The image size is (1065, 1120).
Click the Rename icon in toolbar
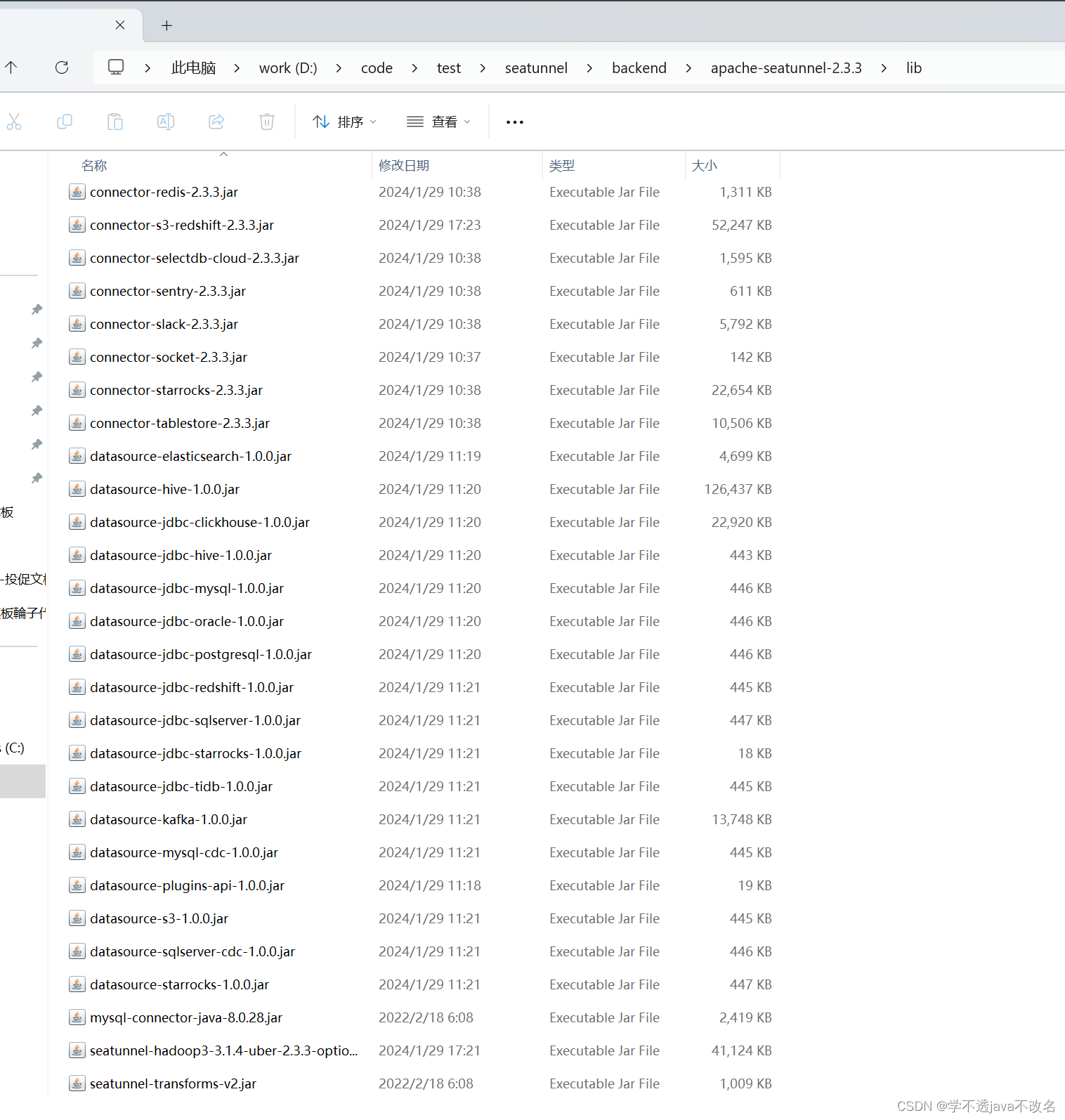(x=166, y=122)
